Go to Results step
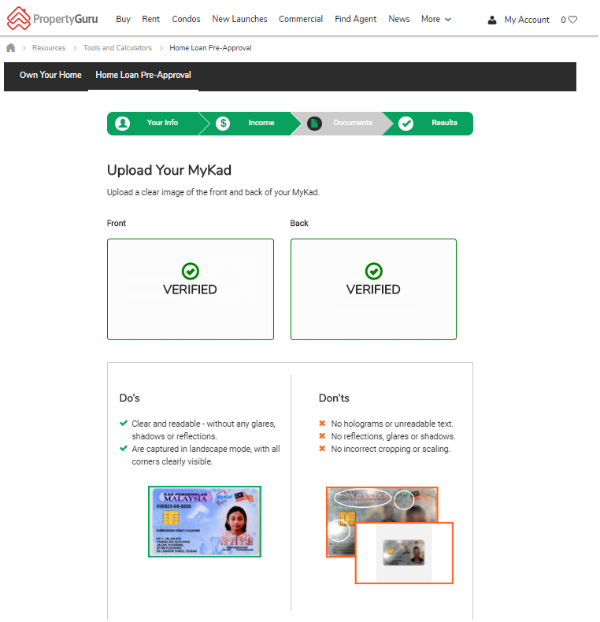Screen dimensions: 600x622 [428, 123]
